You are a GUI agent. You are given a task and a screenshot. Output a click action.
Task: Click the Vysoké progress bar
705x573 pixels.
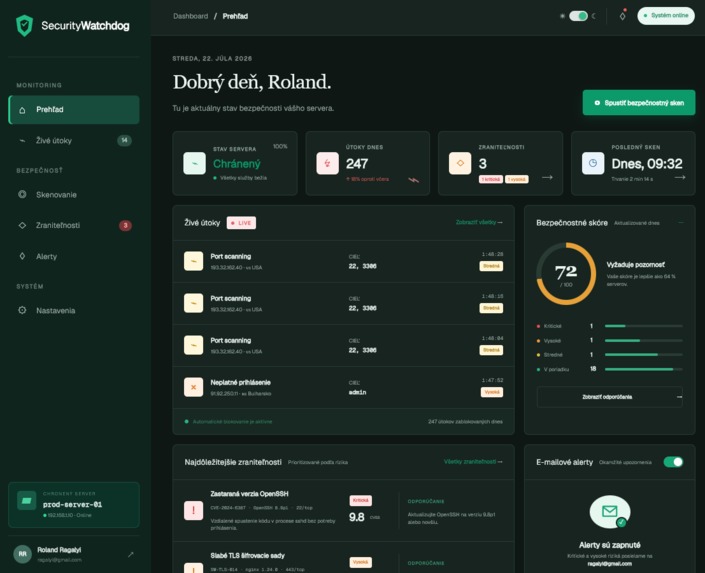click(x=643, y=340)
